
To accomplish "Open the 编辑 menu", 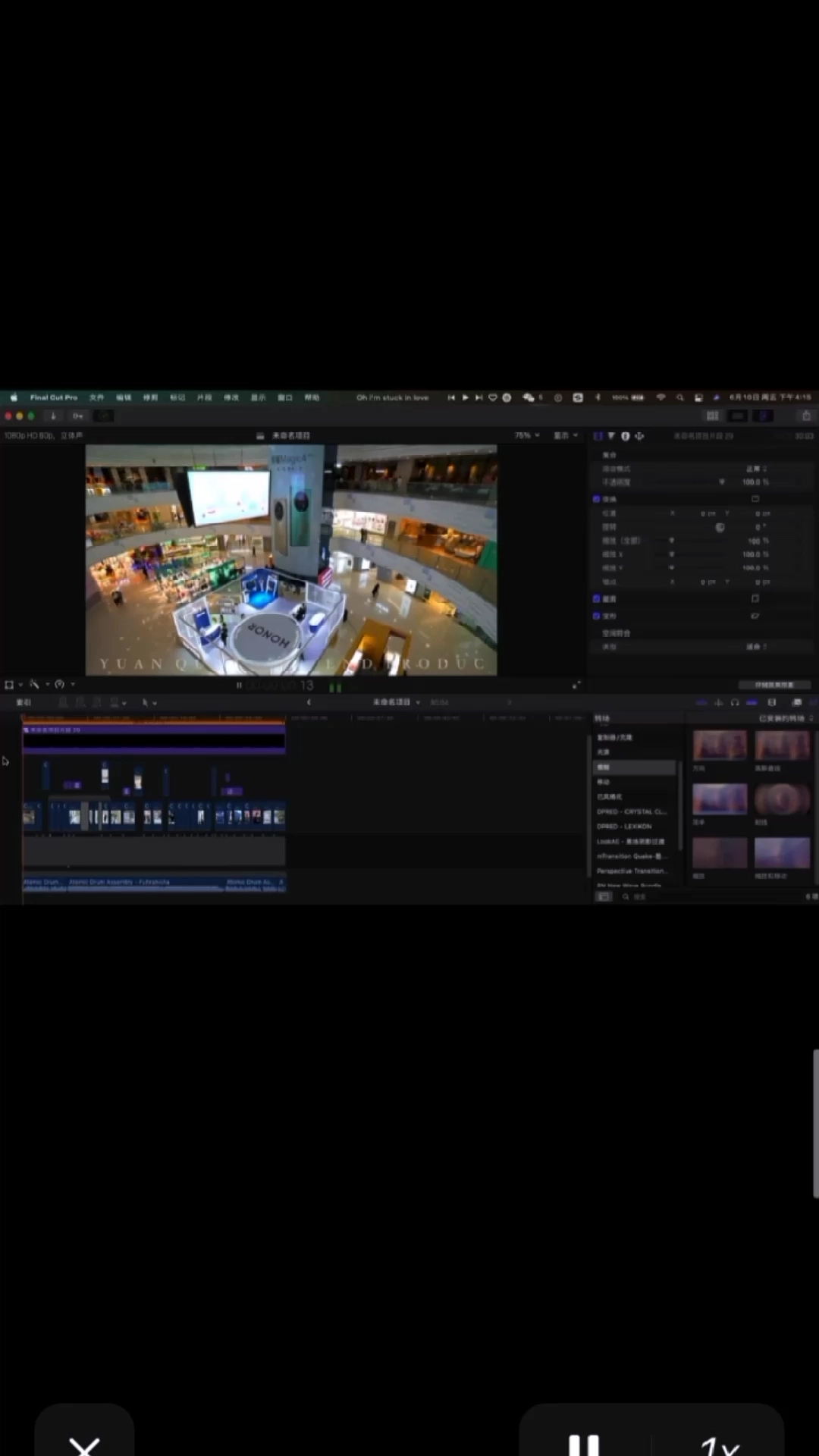I will click(124, 397).
